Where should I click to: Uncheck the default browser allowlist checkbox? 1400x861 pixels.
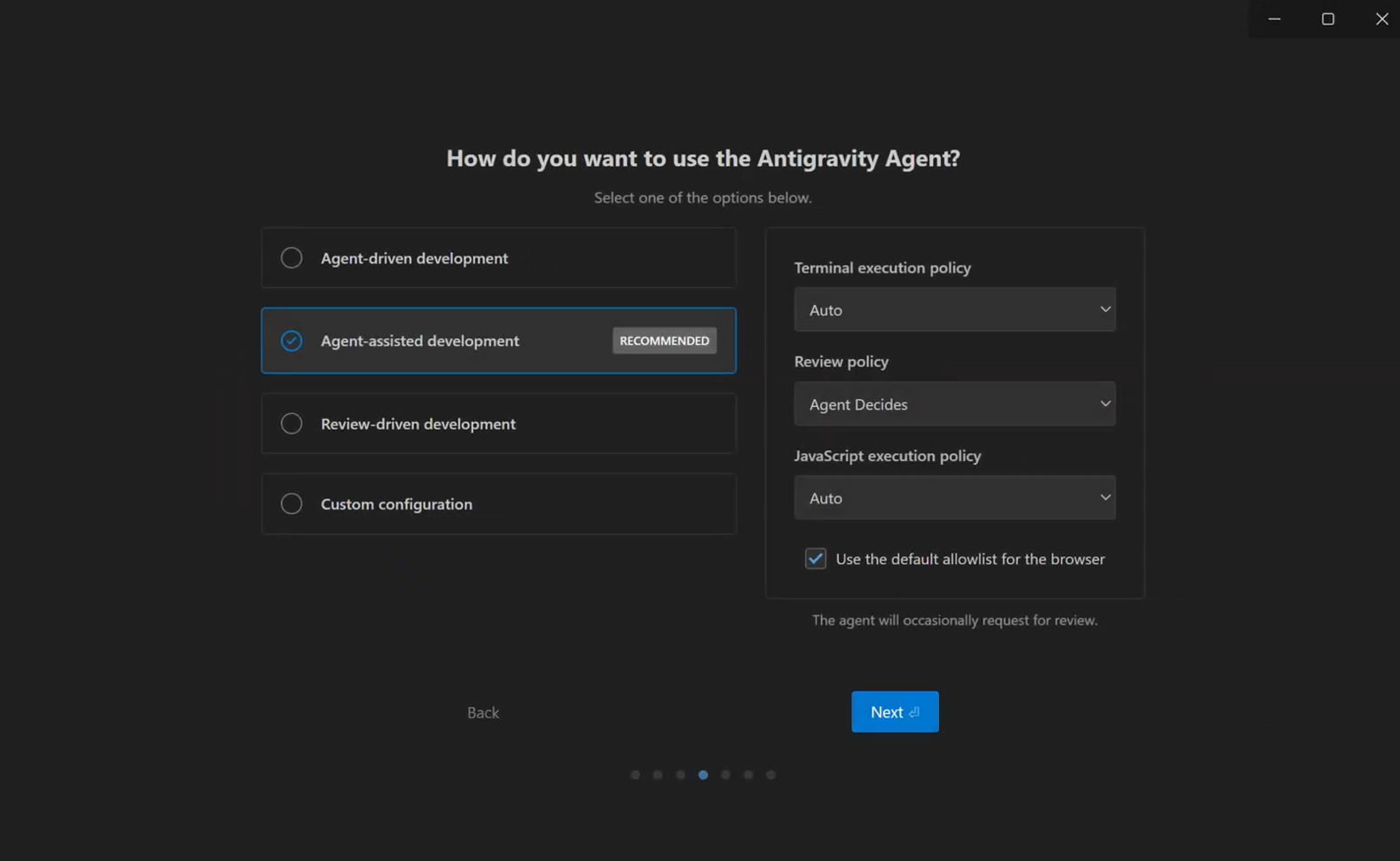pyautogui.click(x=815, y=559)
